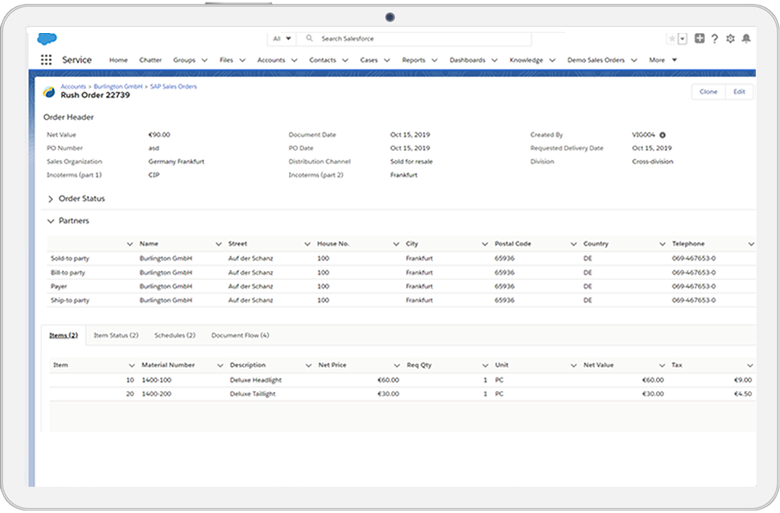780x513 pixels.
Task: Click the €9.00 tax value
Action: point(743,380)
